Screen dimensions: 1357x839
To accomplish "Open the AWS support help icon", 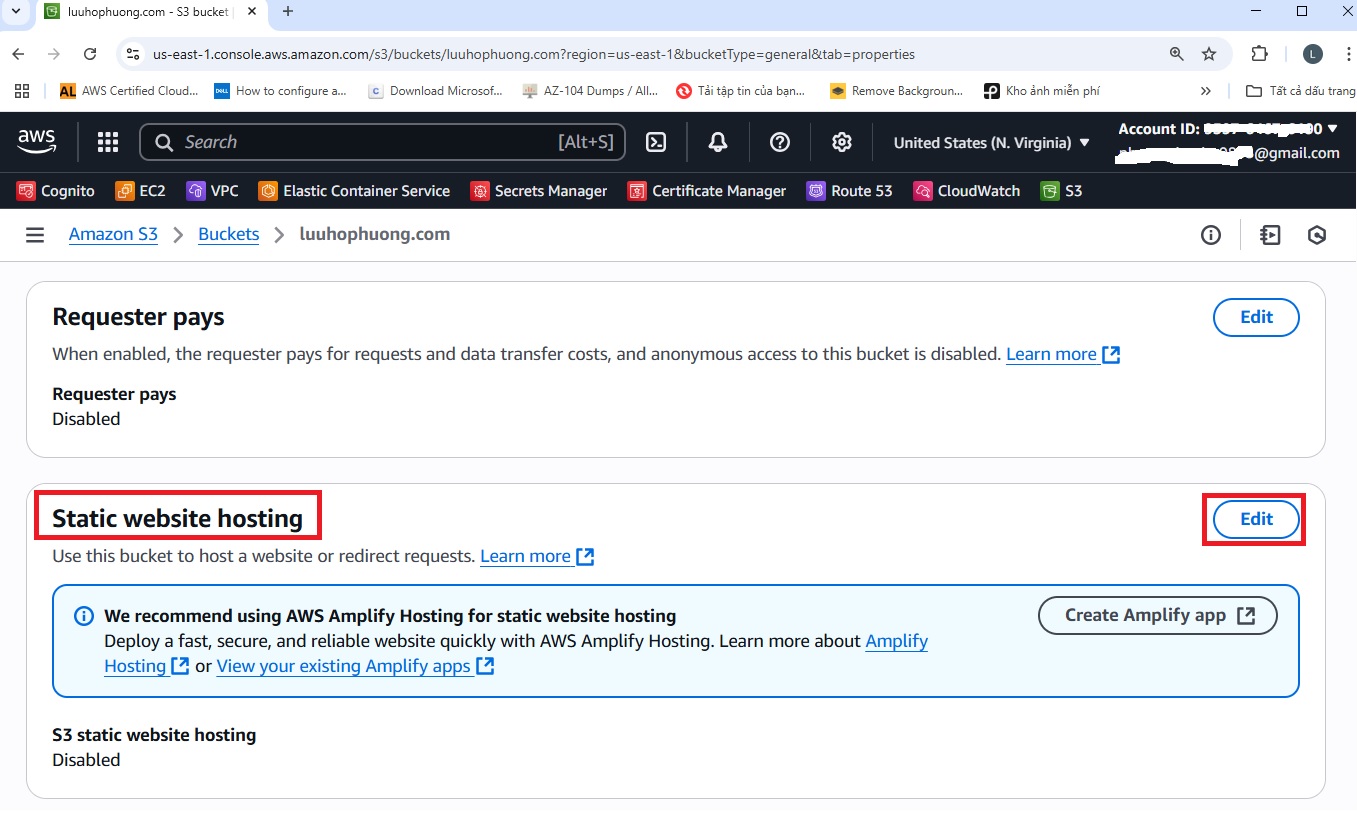I will click(780, 143).
